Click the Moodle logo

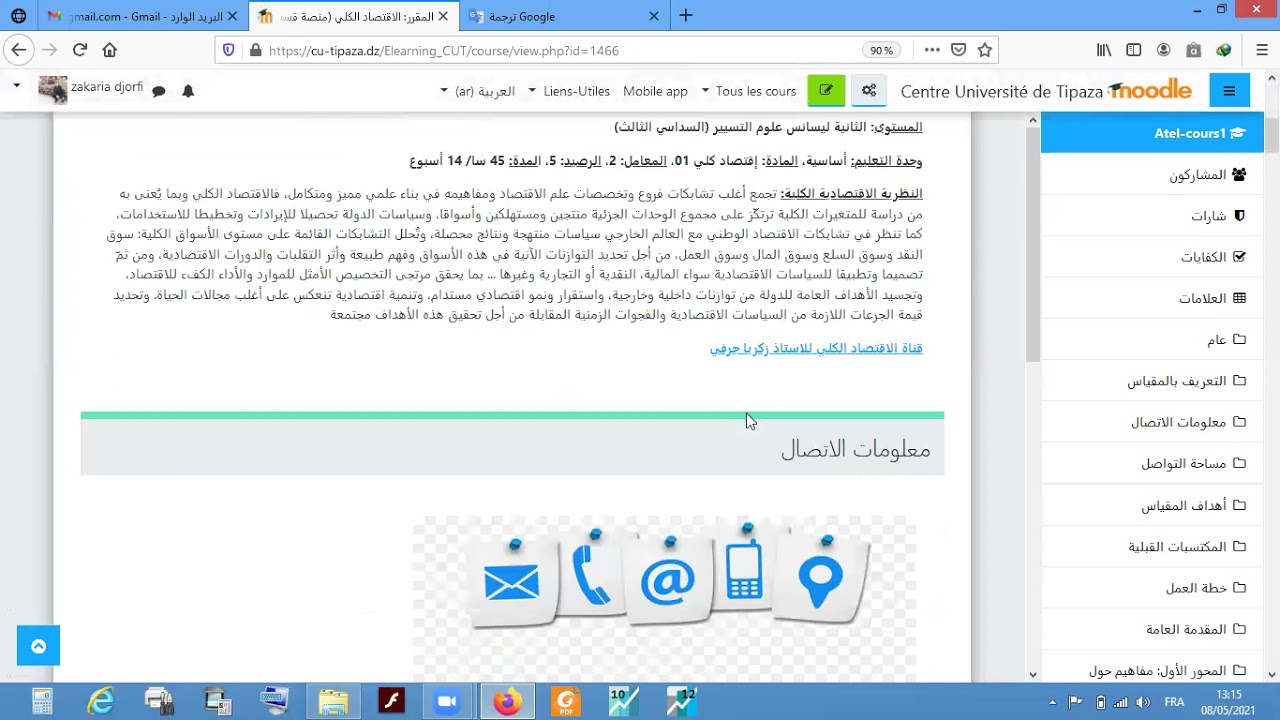tap(1150, 90)
